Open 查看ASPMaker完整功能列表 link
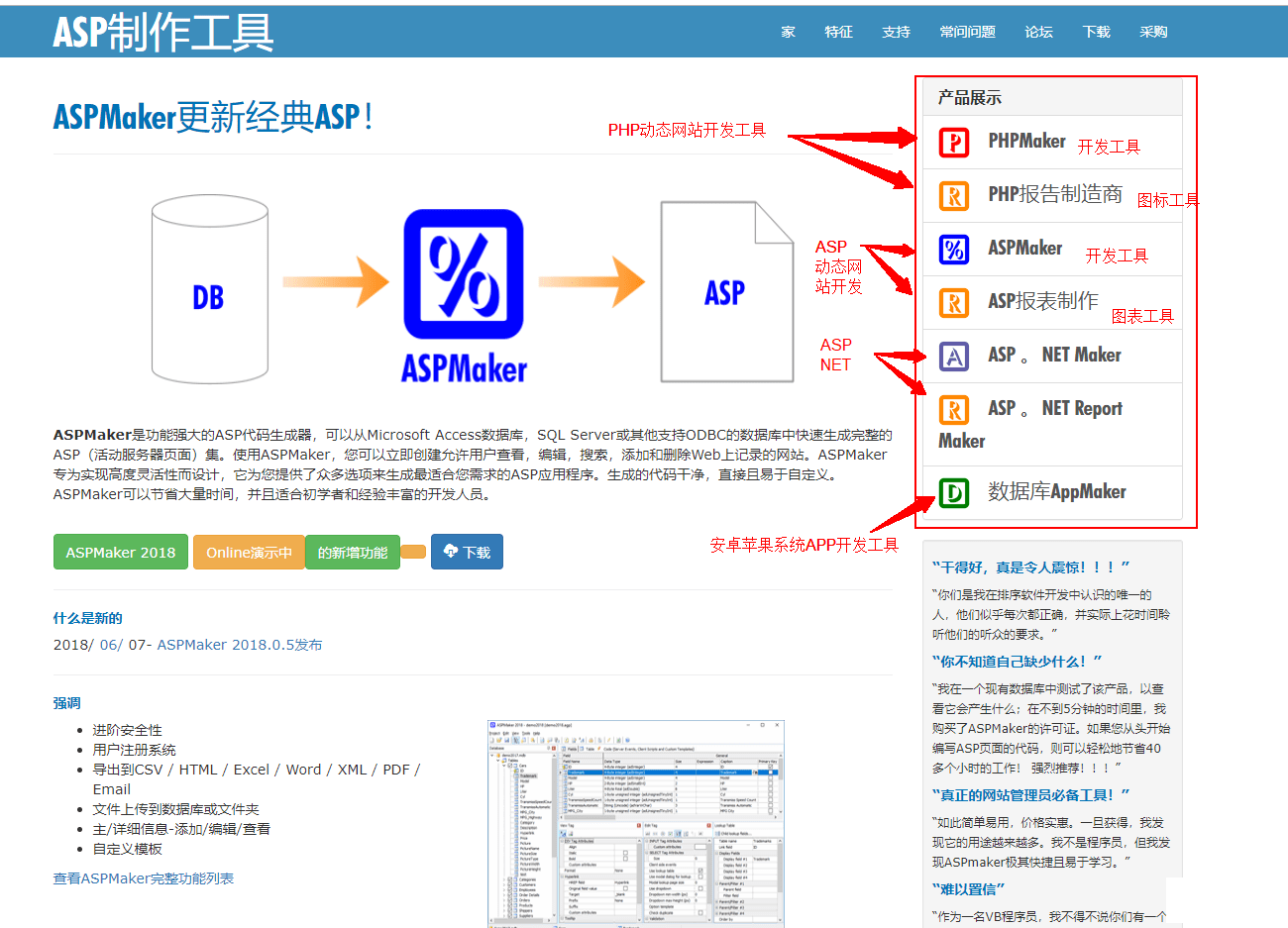1288x928 pixels. (144, 878)
